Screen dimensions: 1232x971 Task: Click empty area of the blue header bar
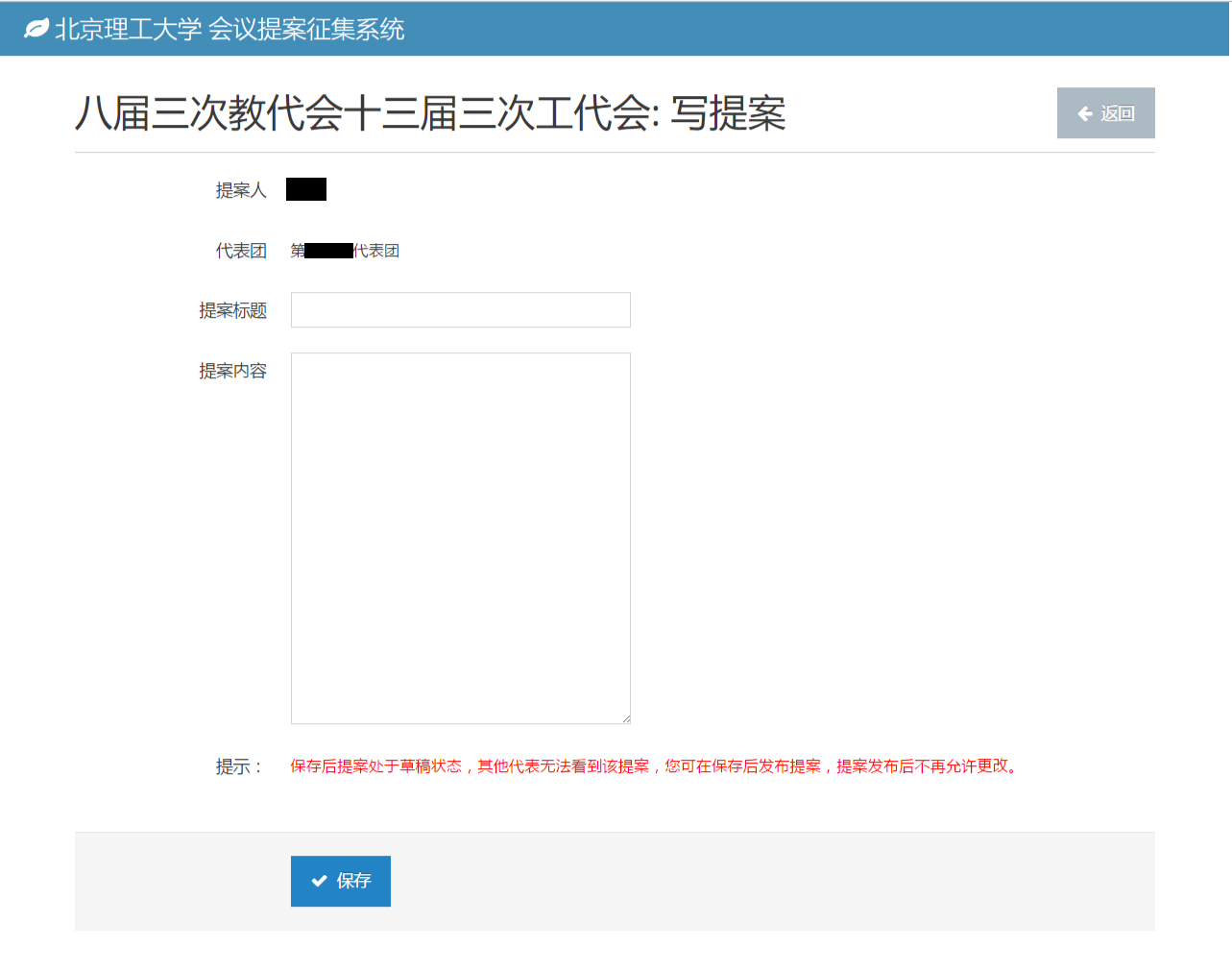click(x=816, y=29)
